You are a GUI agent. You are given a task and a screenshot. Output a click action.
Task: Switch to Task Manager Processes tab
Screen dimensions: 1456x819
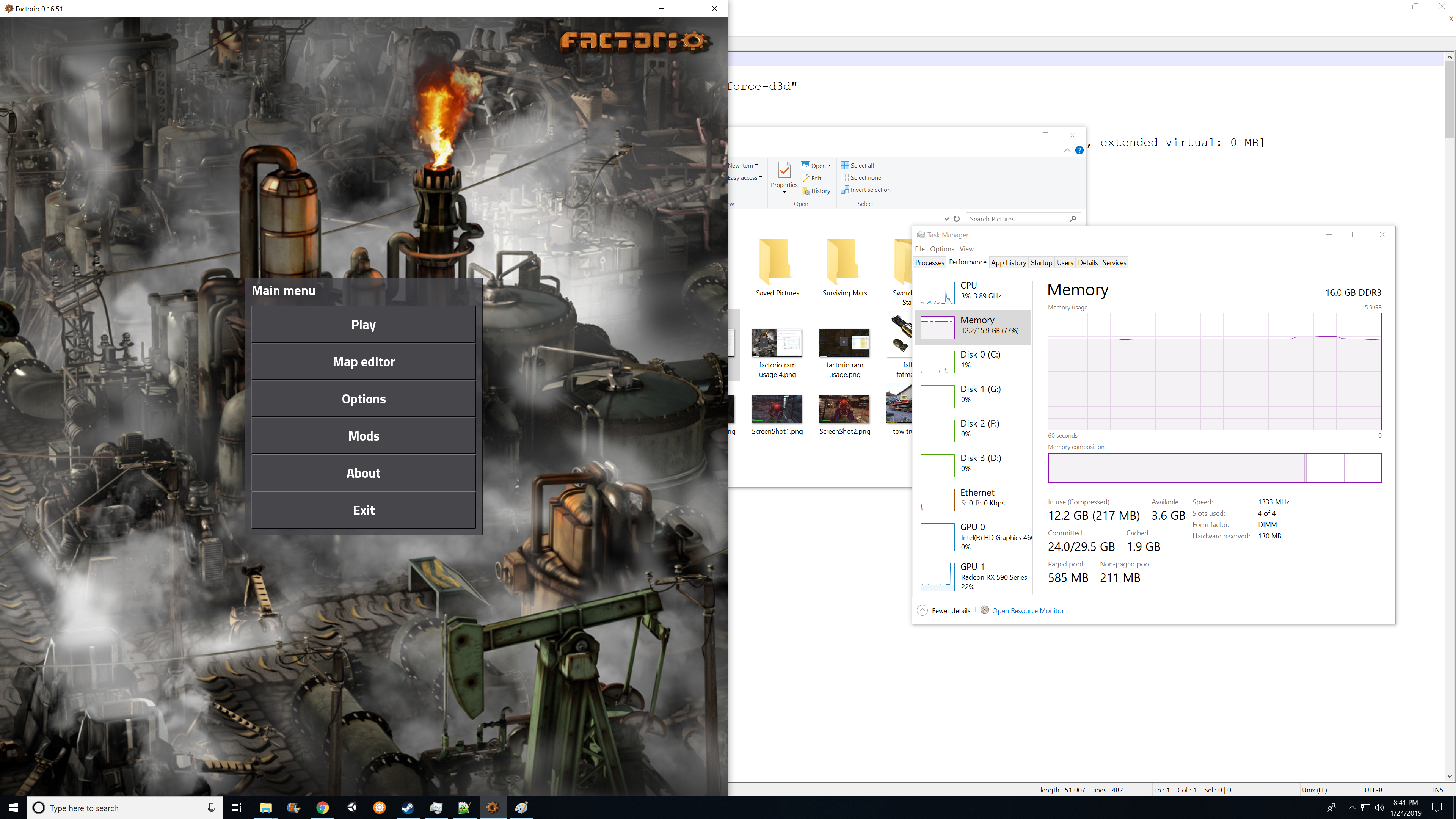coord(929,263)
